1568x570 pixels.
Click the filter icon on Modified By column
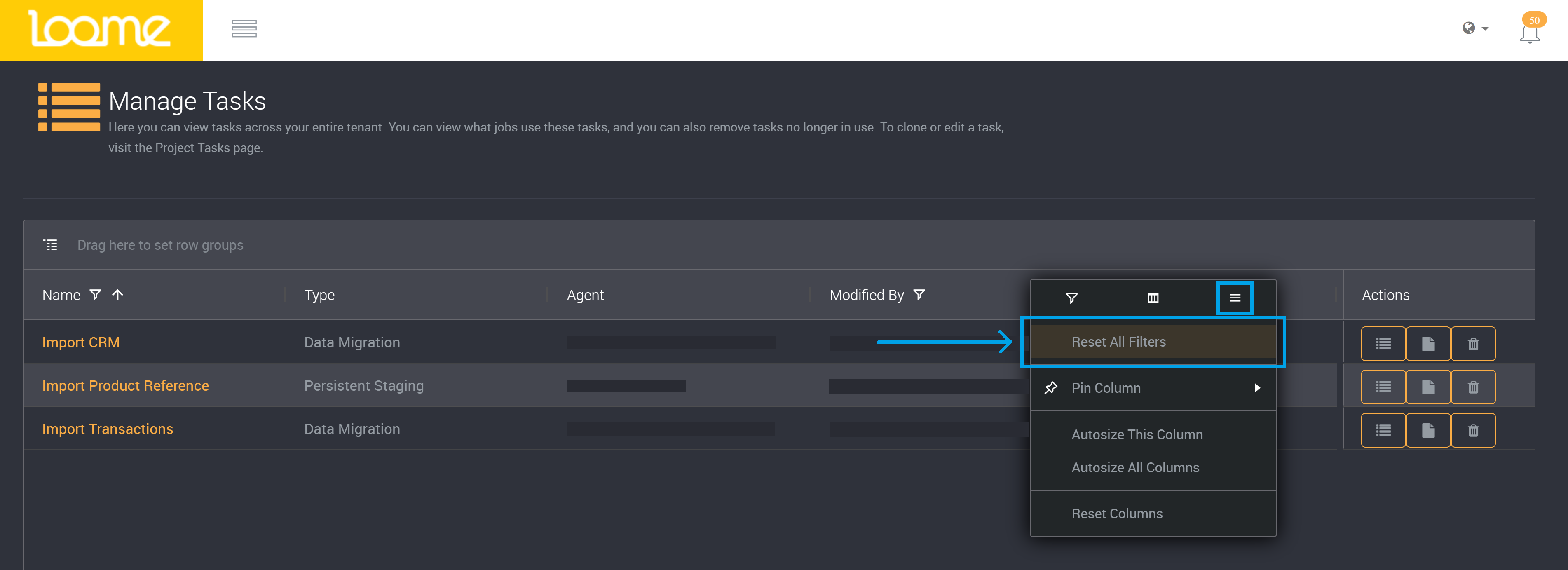[919, 295]
